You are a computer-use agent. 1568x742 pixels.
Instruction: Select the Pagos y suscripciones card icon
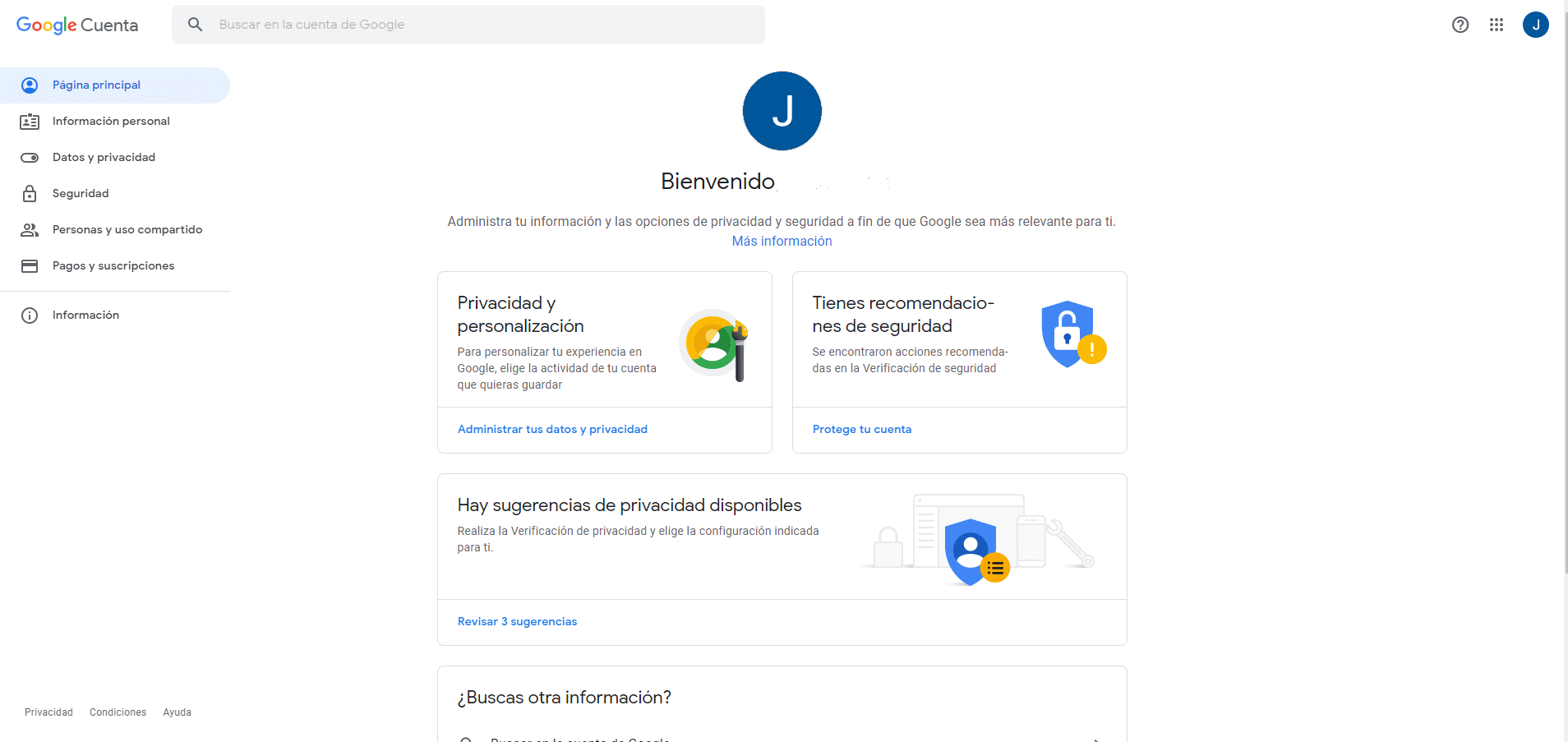[30, 265]
